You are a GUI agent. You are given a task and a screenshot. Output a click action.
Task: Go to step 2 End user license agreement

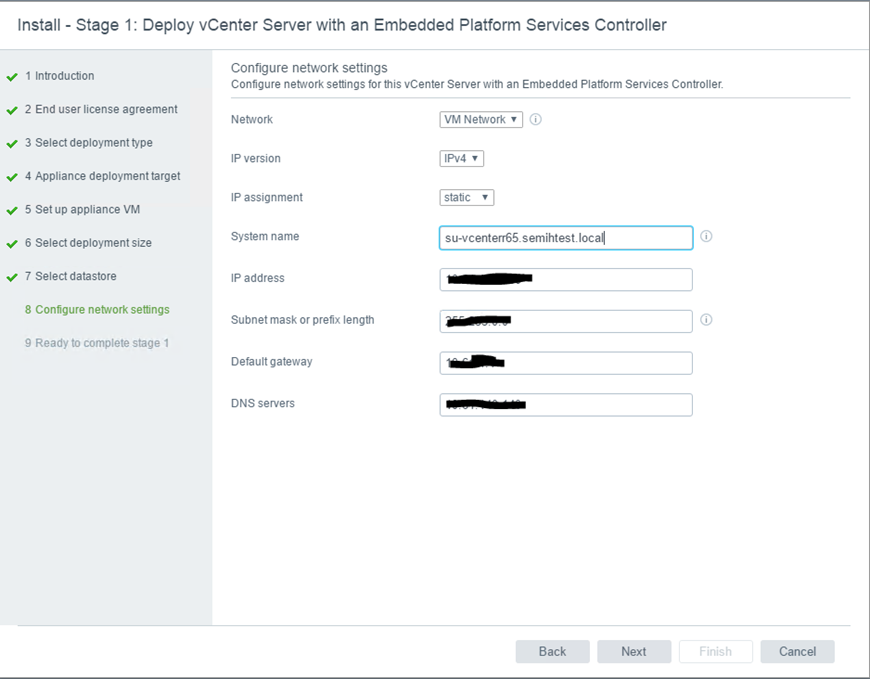pyautogui.click(x=106, y=109)
